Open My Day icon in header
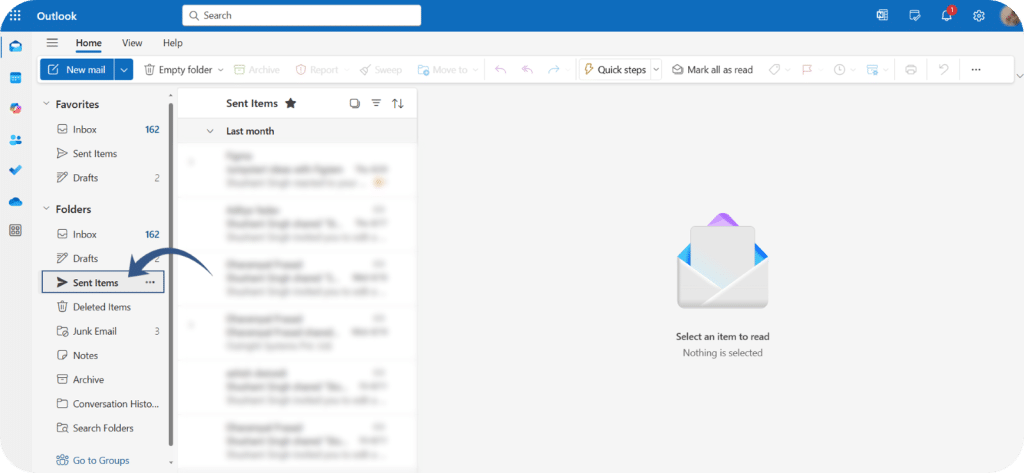Screen dimensions: 1024x473 pos(915,16)
